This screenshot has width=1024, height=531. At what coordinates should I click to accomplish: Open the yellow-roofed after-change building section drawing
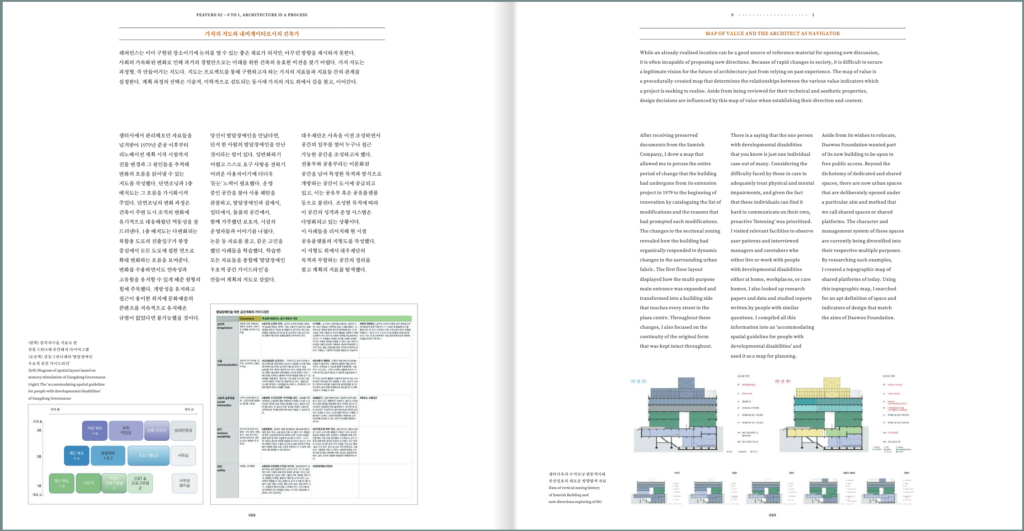(823, 414)
